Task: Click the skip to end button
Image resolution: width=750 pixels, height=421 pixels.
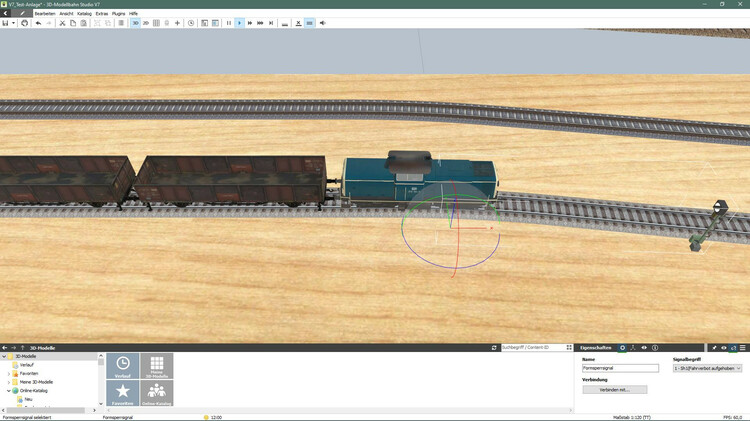Action: [x=271, y=23]
